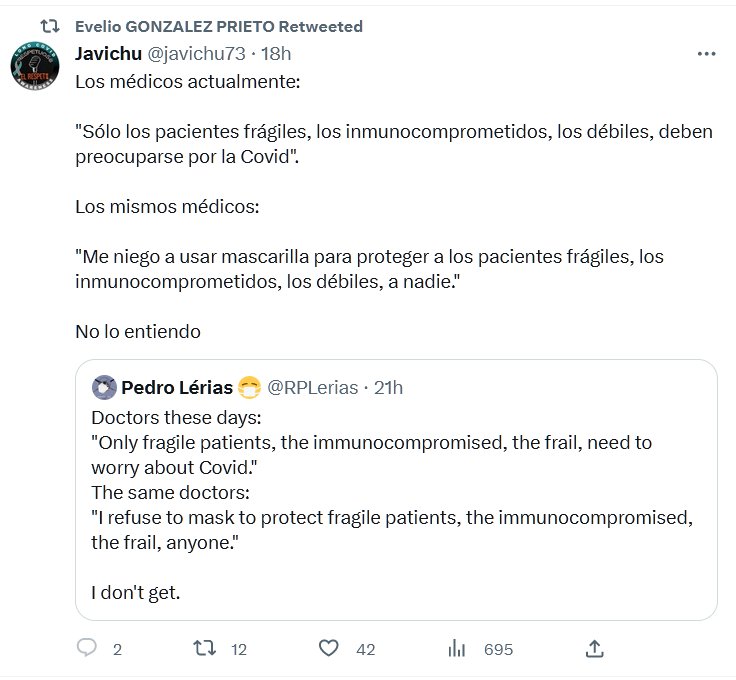Click the 695 views count
The height and width of the screenshot is (680, 736).
click(498, 650)
